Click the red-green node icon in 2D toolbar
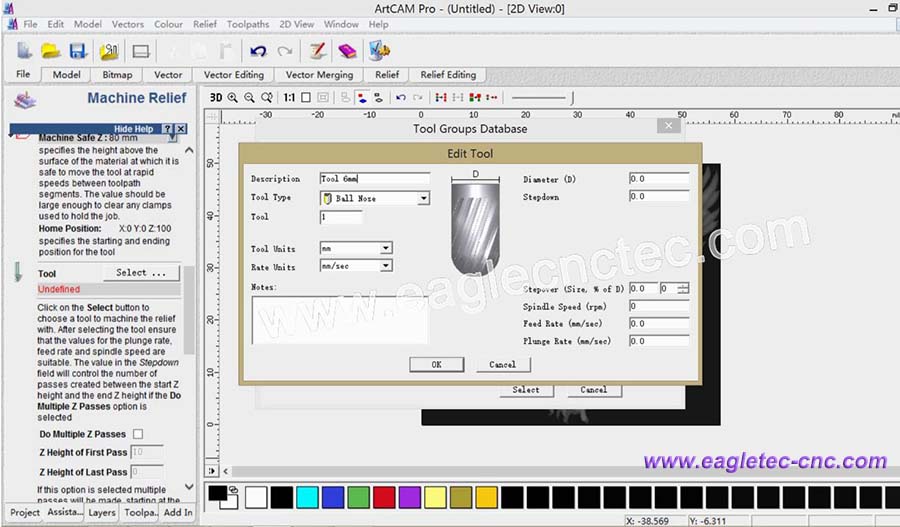The height and width of the screenshot is (527, 900). [475, 98]
